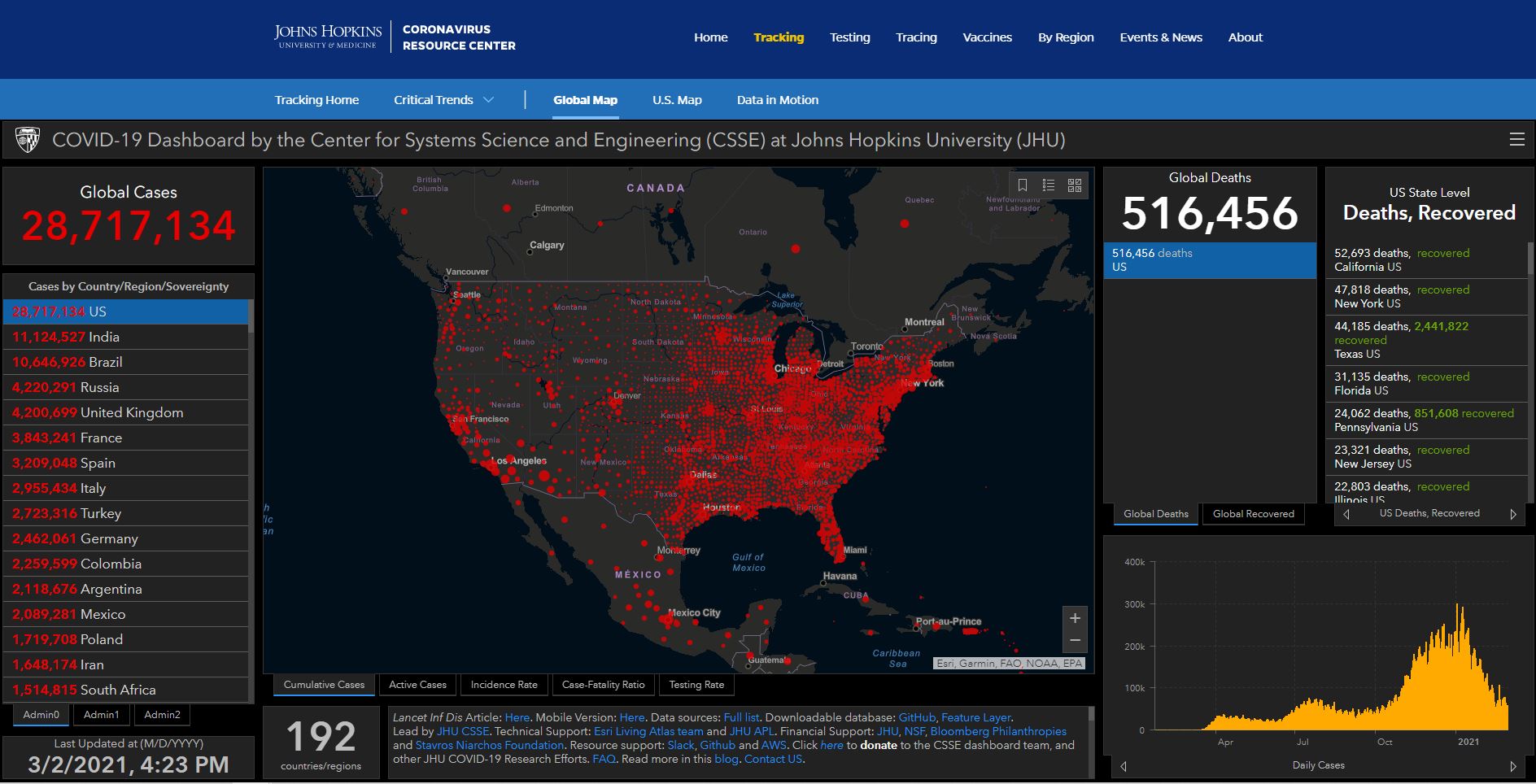Select India in the country list
1536x784 pixels.
tap(126, 337)
